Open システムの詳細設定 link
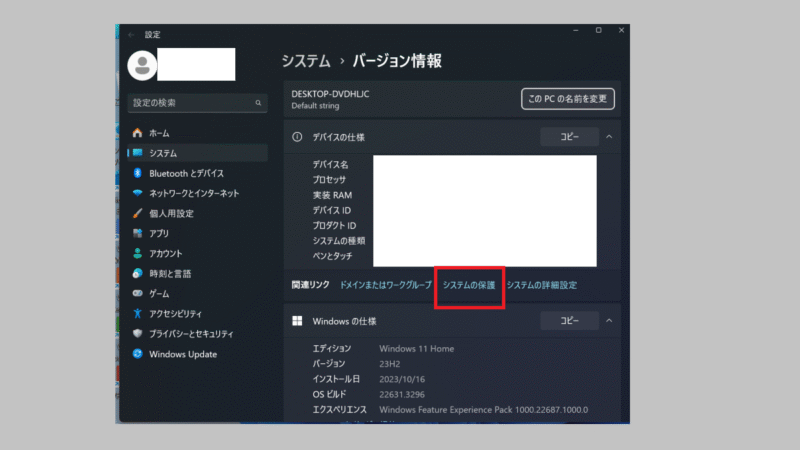This screenshot has width=800, height=450. click(542, 285)
